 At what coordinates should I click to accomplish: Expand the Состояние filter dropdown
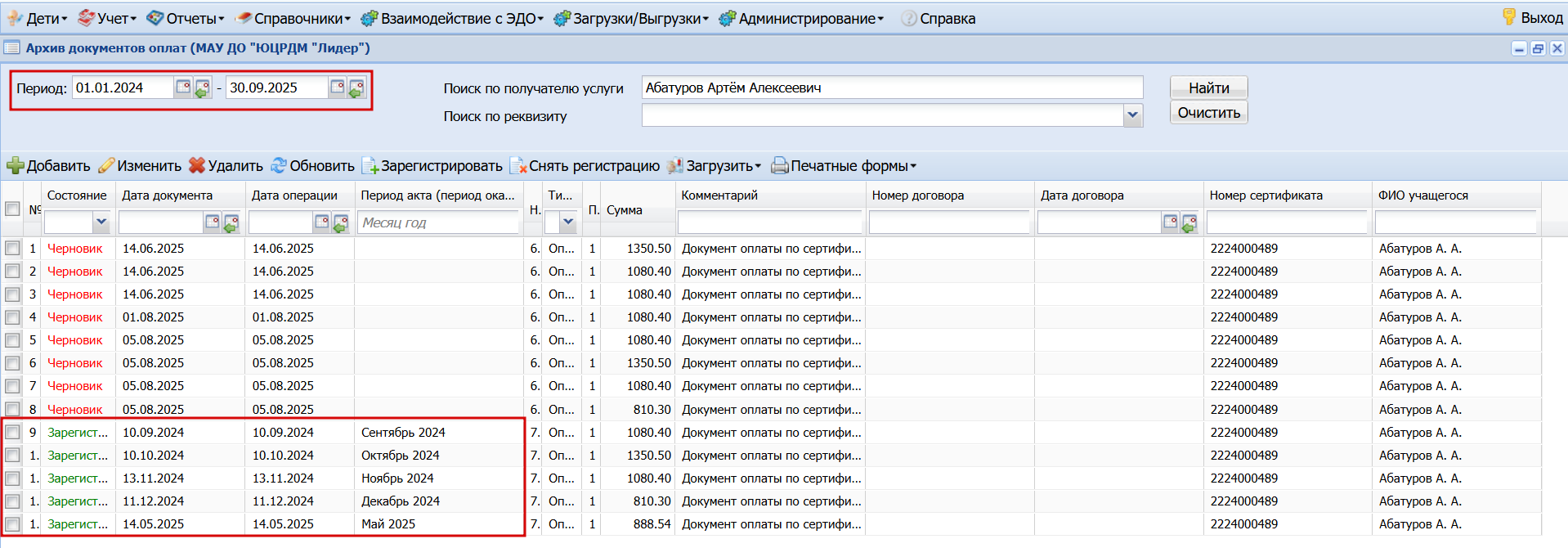point(101,221)
